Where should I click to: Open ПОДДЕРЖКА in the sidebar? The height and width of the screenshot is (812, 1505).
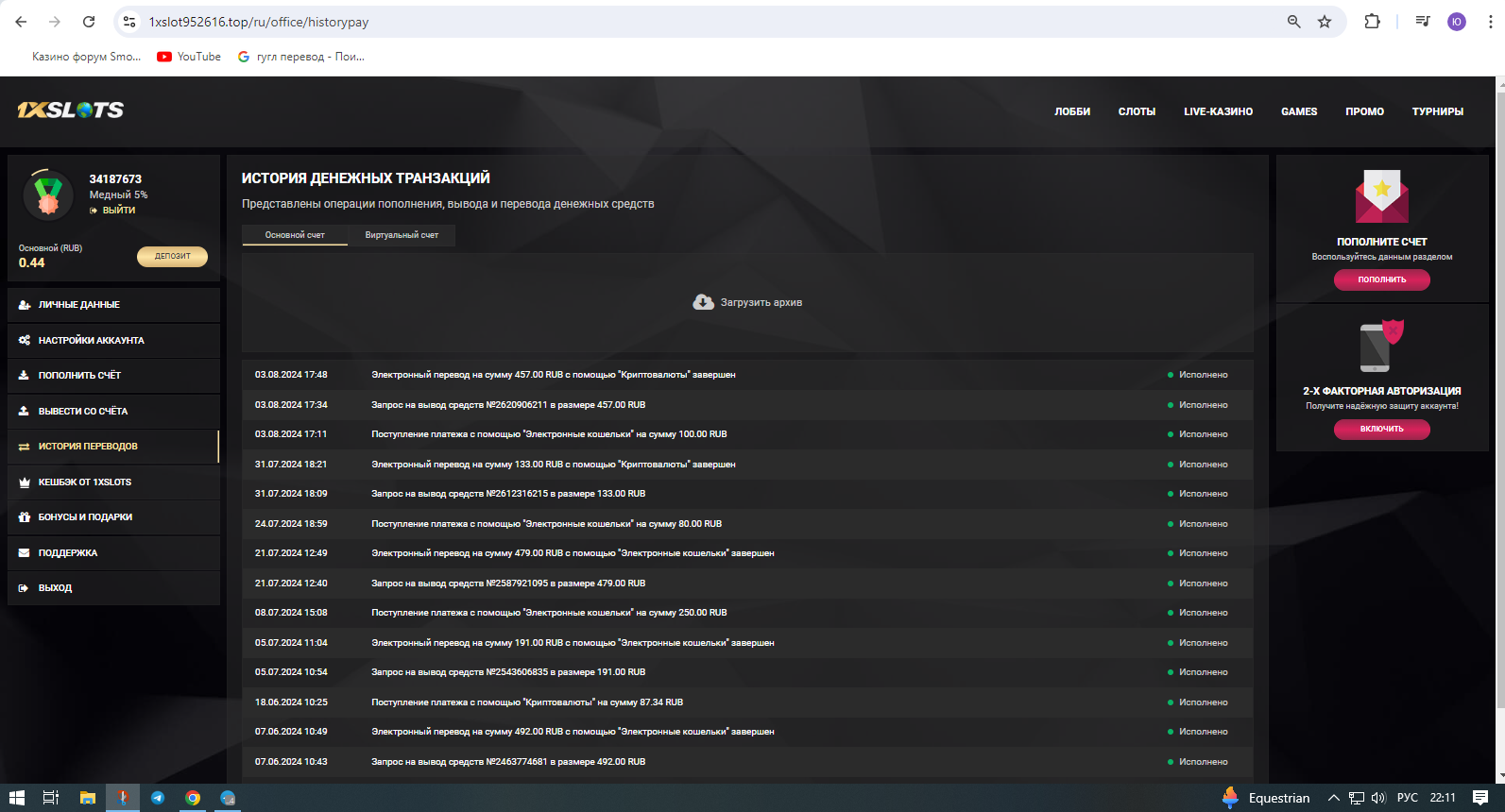tap(113, 552)
